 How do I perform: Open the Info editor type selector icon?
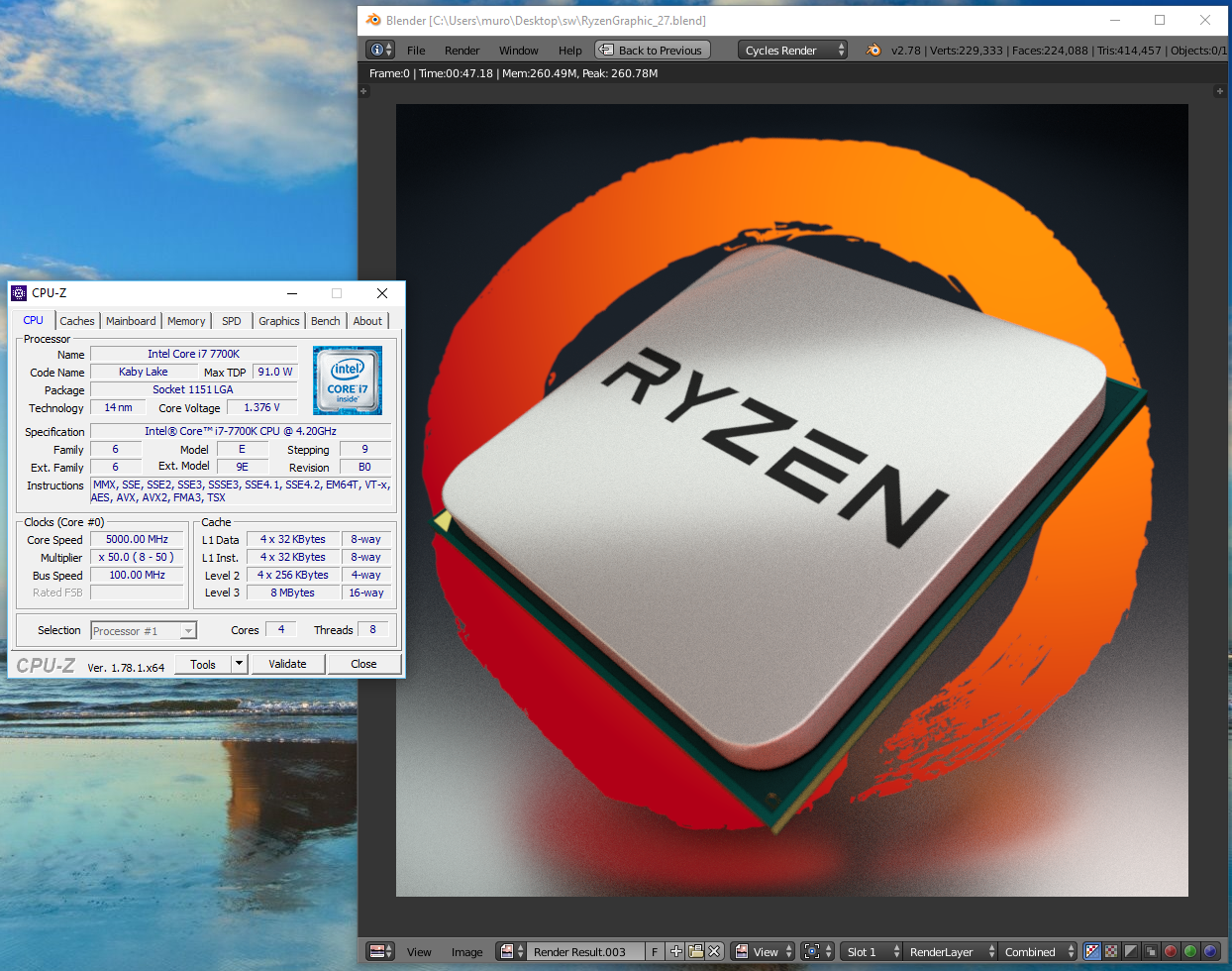click(x=380, y=50)
